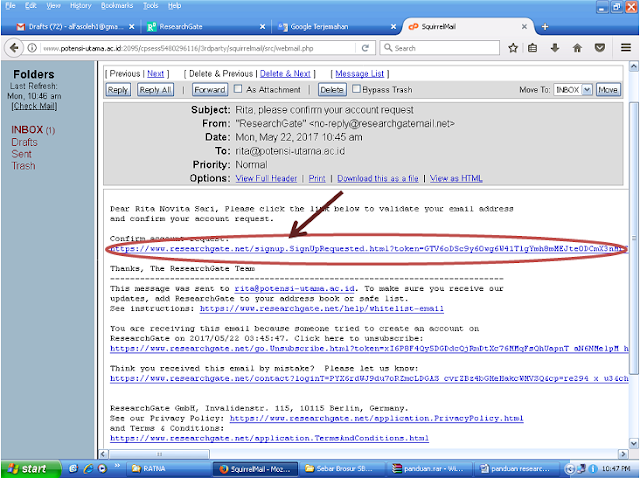The width and height of the screenshot is (640, 478).
Task: Click the View as HTML link
Action: coord(456,178)
